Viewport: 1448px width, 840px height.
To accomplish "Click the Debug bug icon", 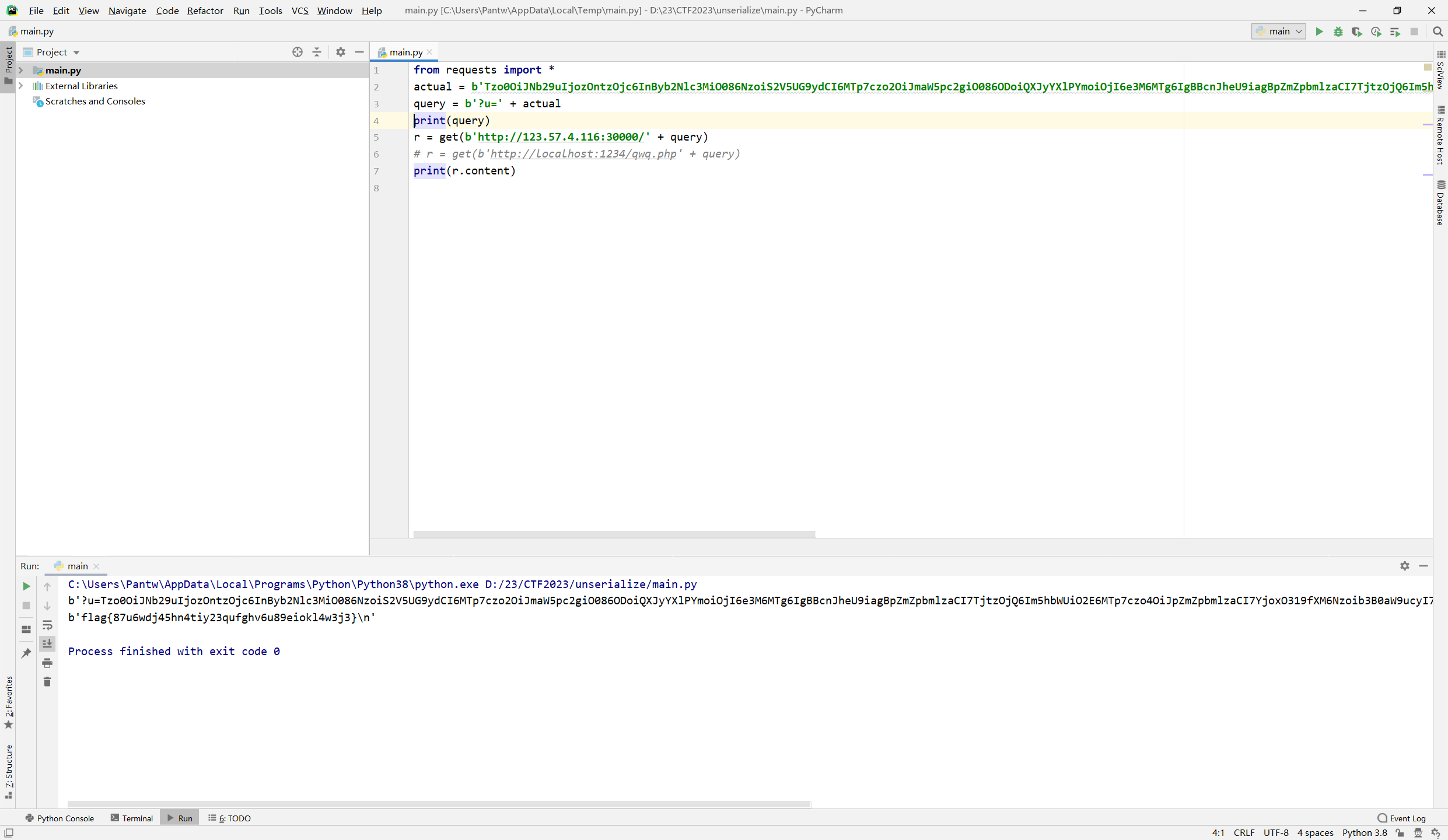I will point(1338,32).
